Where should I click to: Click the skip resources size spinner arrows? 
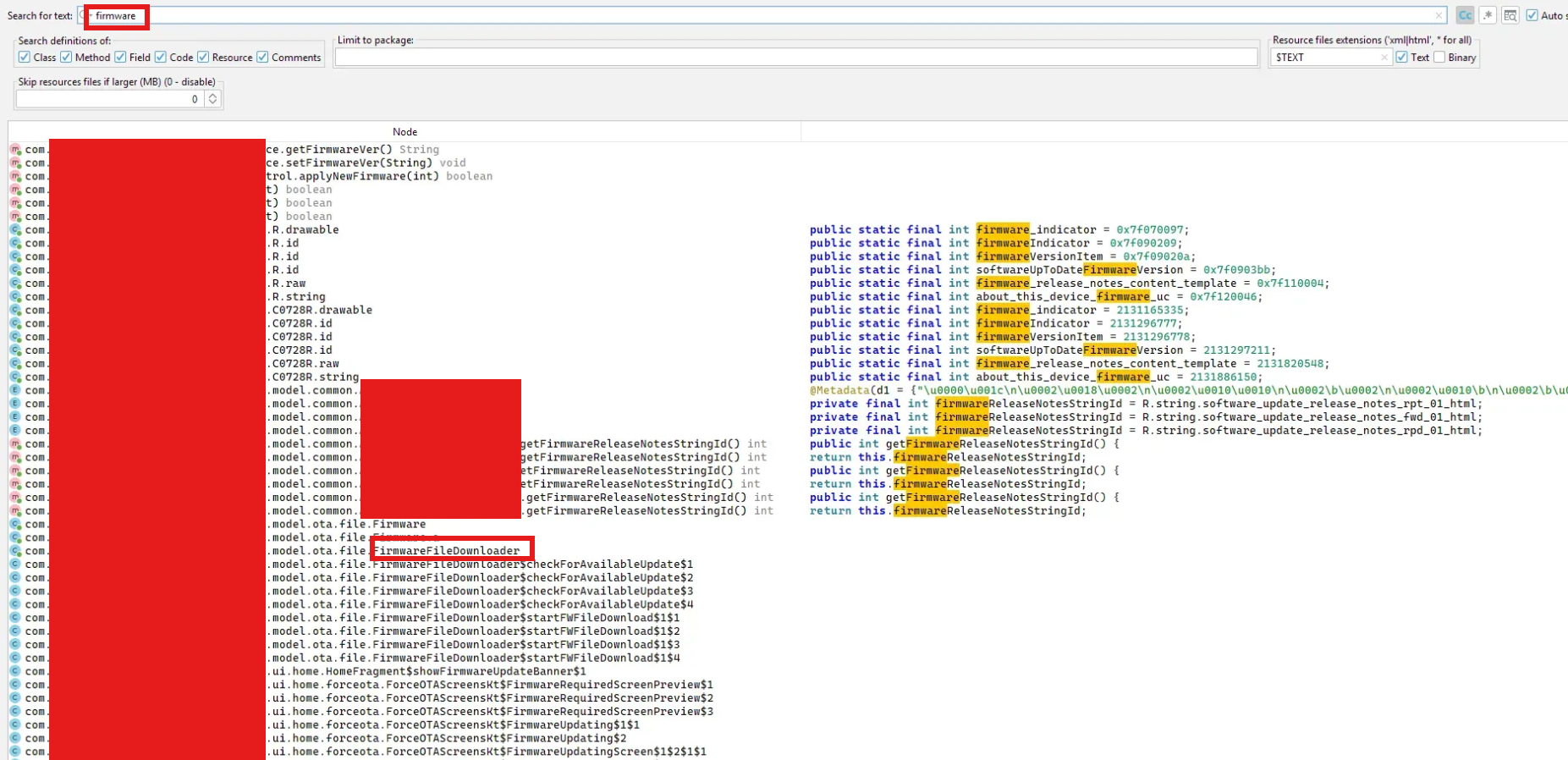[x=212, y=99]
